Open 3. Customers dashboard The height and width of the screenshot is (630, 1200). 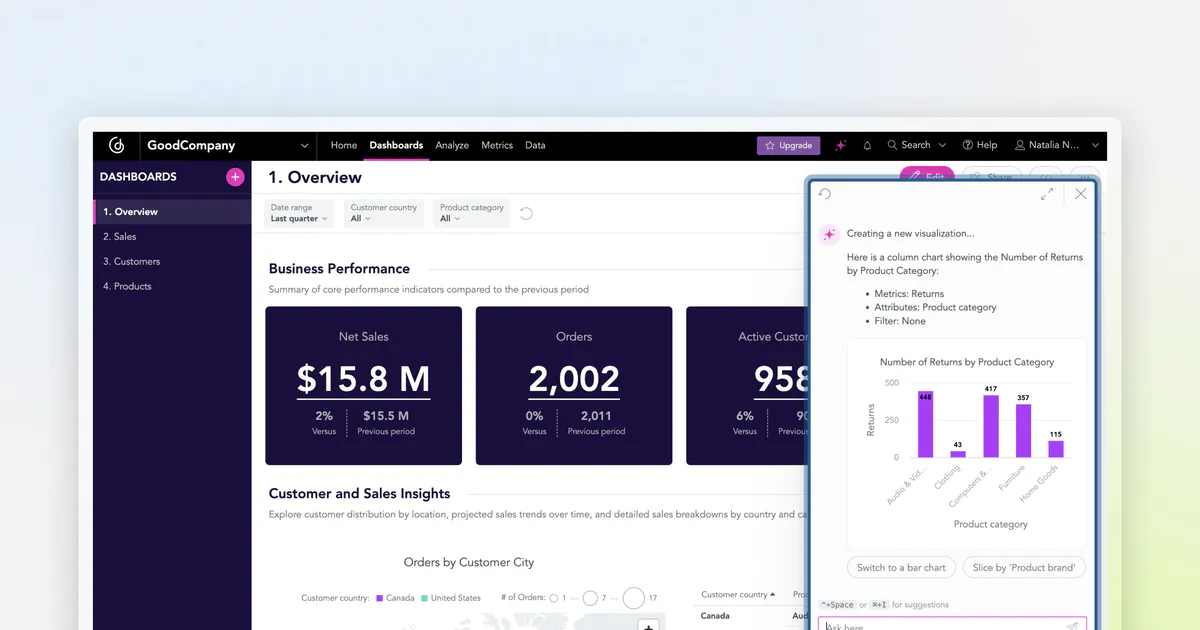click(x=172, y=261)
